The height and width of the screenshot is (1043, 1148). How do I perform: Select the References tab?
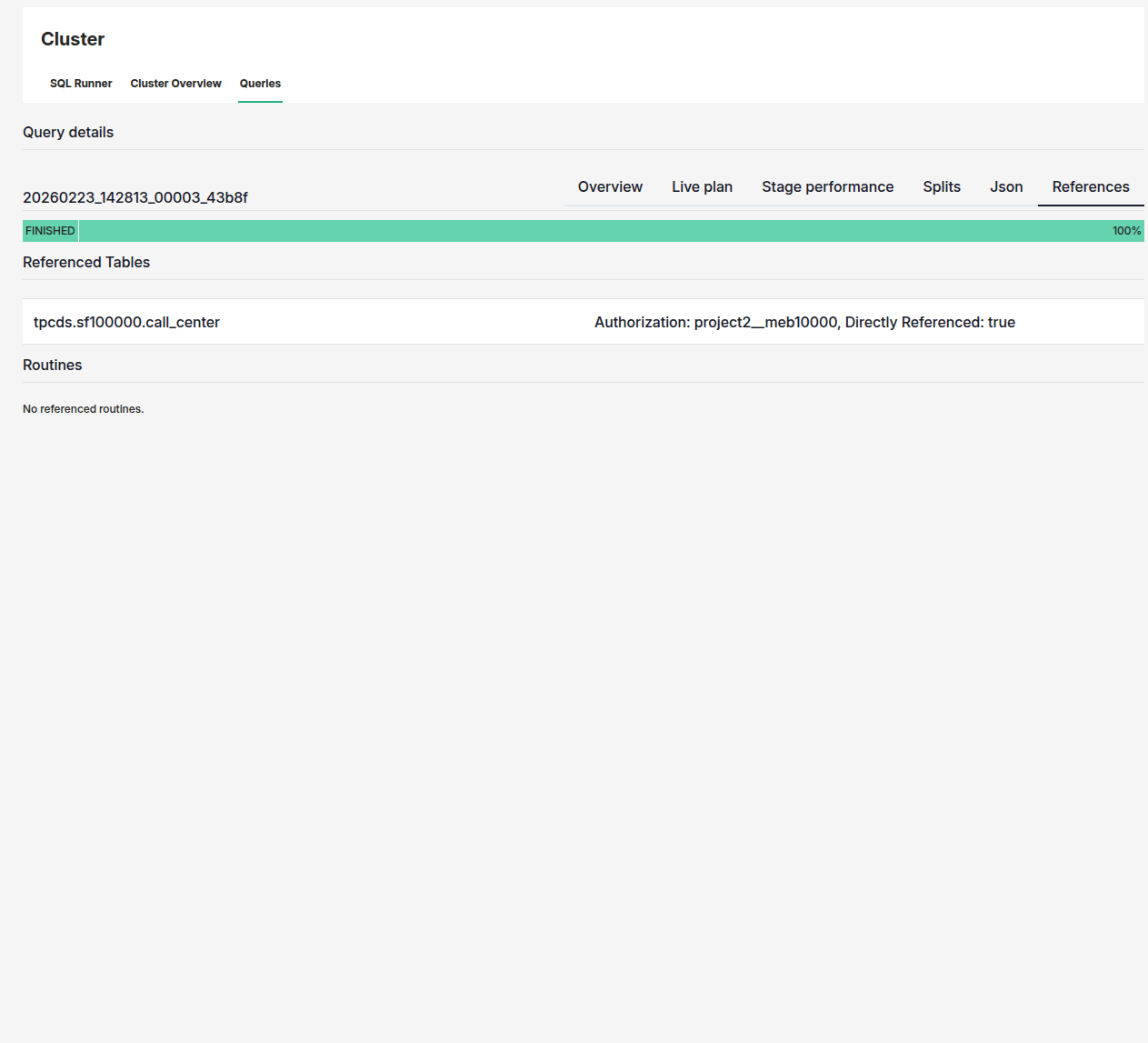click(x=1090, y=187)
